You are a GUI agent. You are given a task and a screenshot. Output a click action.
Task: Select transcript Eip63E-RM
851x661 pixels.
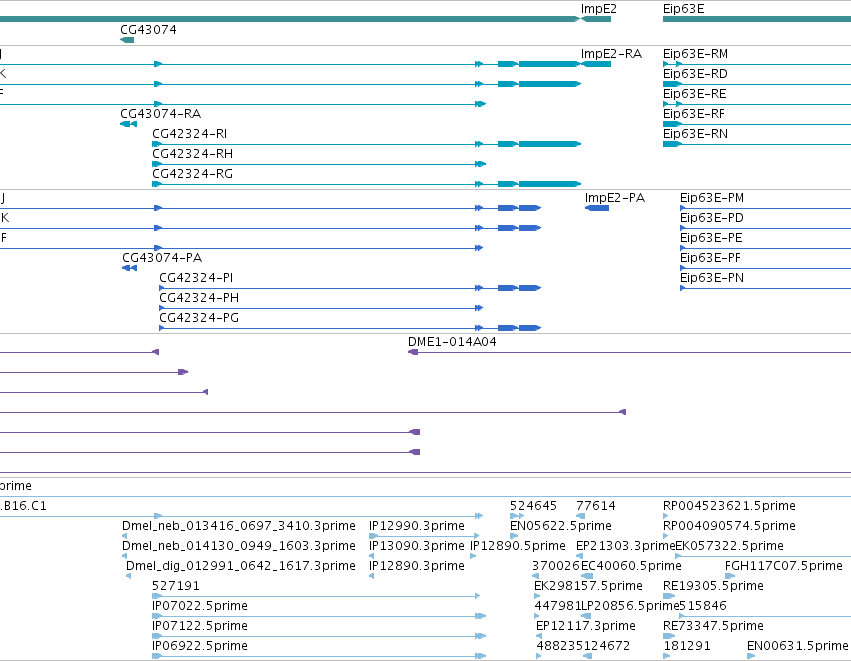click(x=695, y=54)
